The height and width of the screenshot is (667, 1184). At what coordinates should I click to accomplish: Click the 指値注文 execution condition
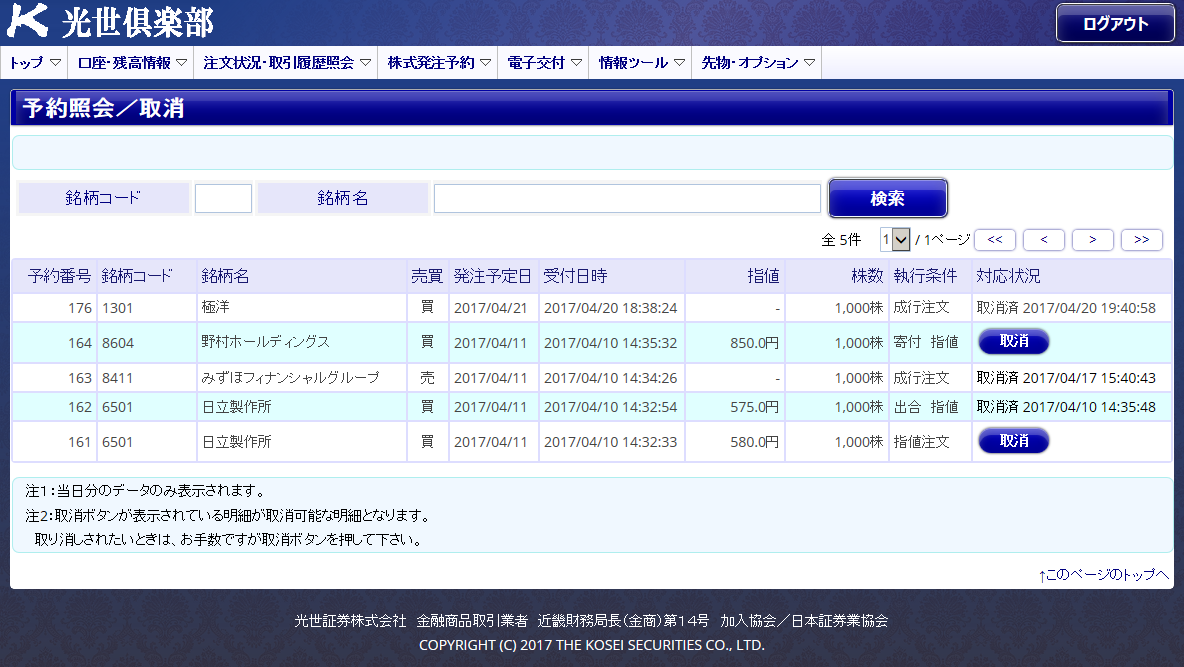pyautogui.click(x=921, y=442)
